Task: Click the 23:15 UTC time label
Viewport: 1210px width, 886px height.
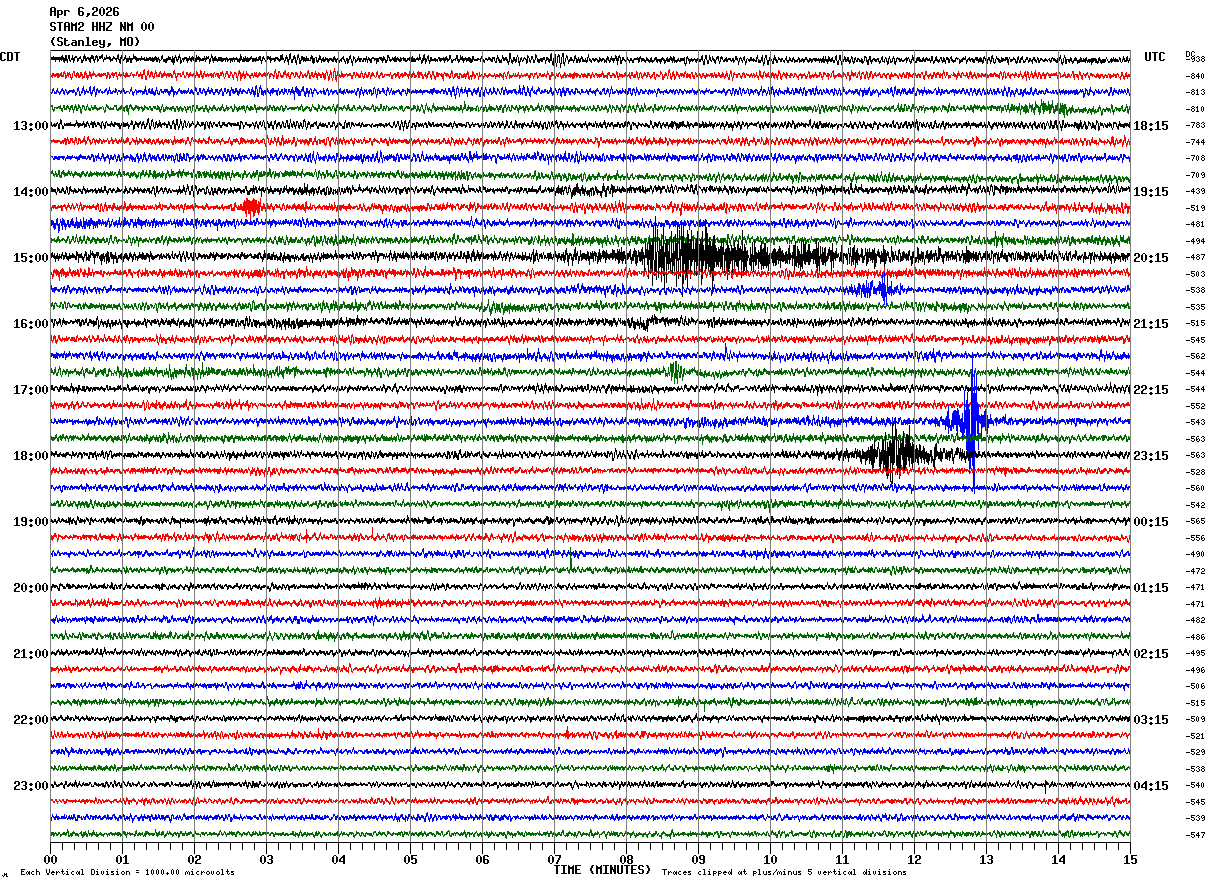Action: pyautogui.click(x=1152, y=456)
